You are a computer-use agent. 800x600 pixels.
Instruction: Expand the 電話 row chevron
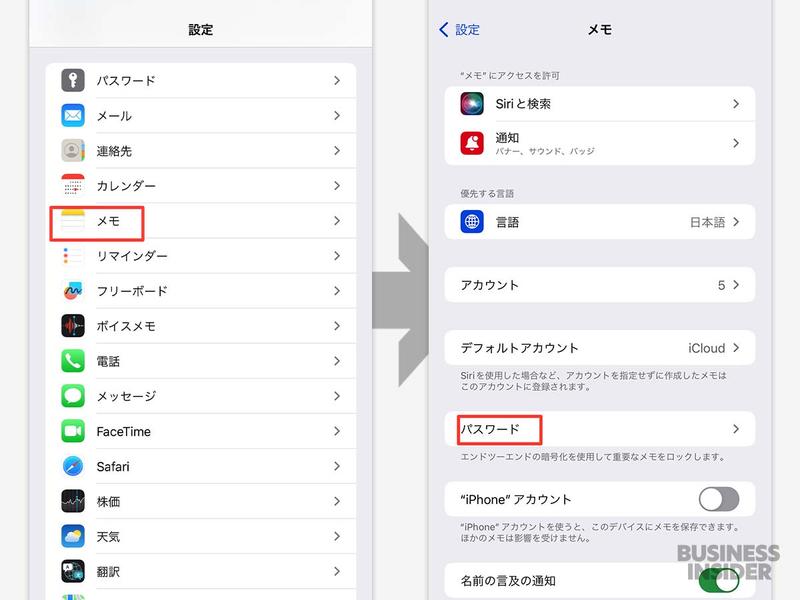[337, 361]
